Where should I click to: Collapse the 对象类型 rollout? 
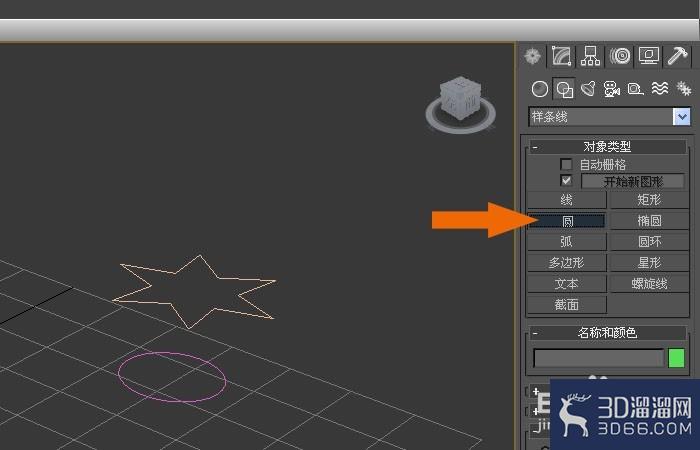(608, 146)
